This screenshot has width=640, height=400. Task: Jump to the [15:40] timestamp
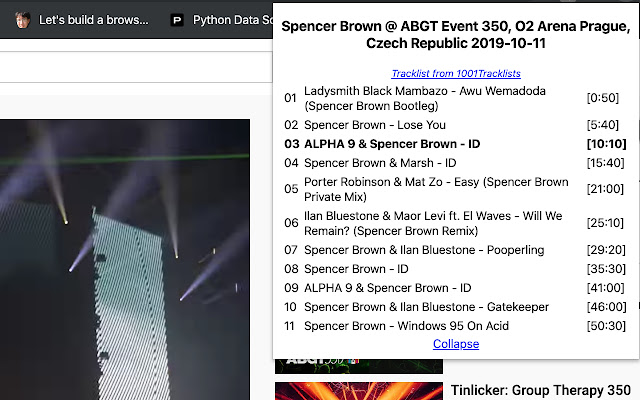click(x=605, y=162)
